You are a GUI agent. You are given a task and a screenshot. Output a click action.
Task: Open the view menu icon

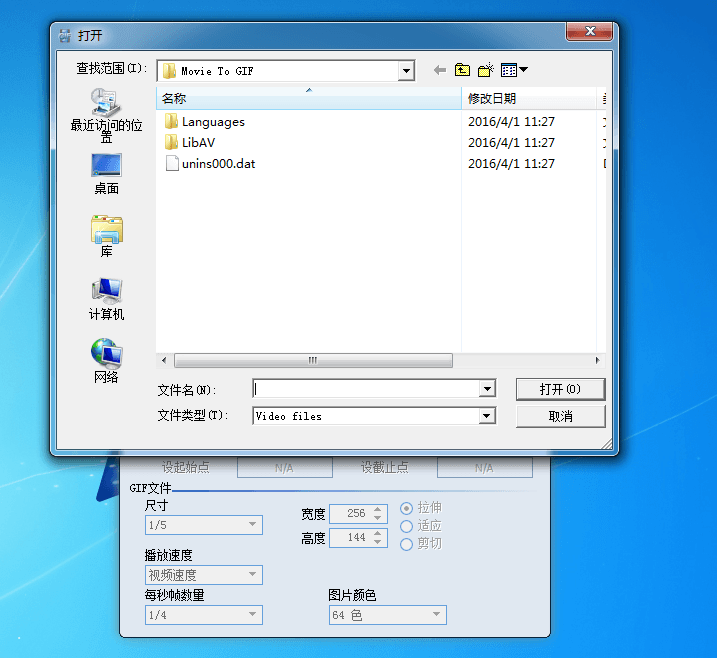(514, 70)
